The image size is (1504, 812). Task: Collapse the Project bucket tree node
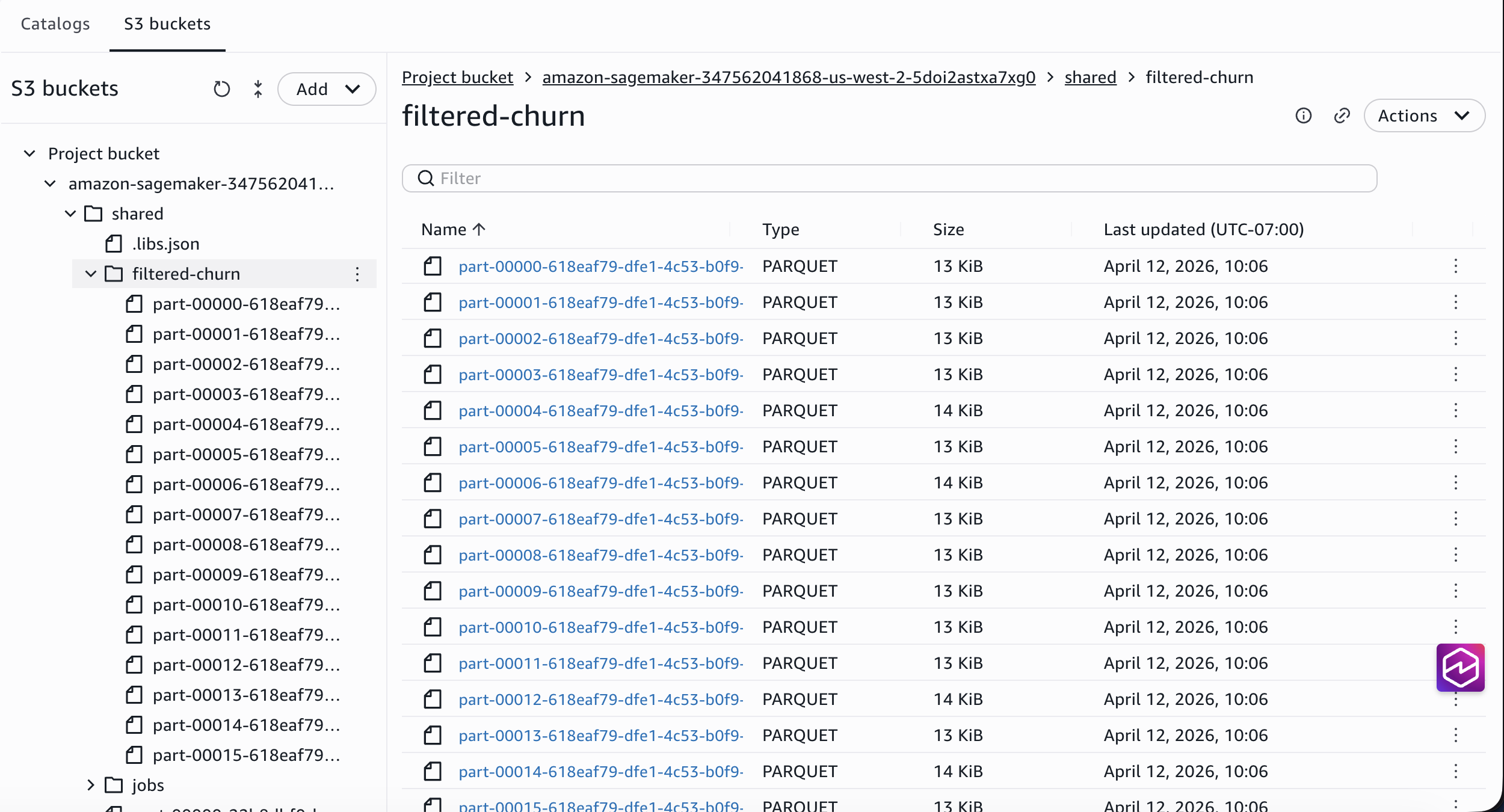click(29, 153)
